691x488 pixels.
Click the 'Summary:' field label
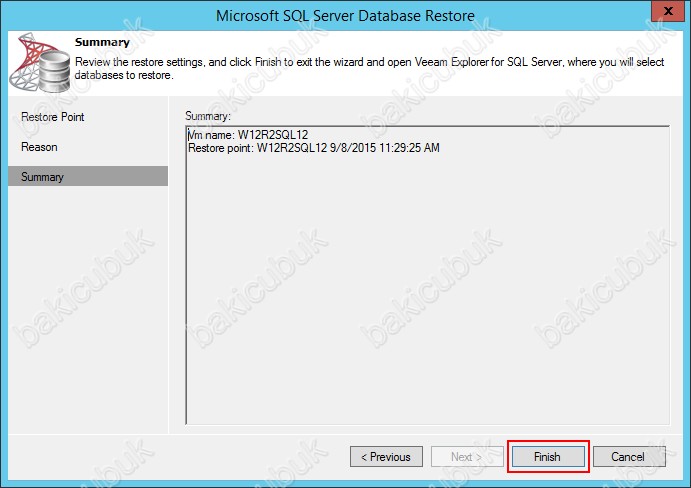[208, 116]
